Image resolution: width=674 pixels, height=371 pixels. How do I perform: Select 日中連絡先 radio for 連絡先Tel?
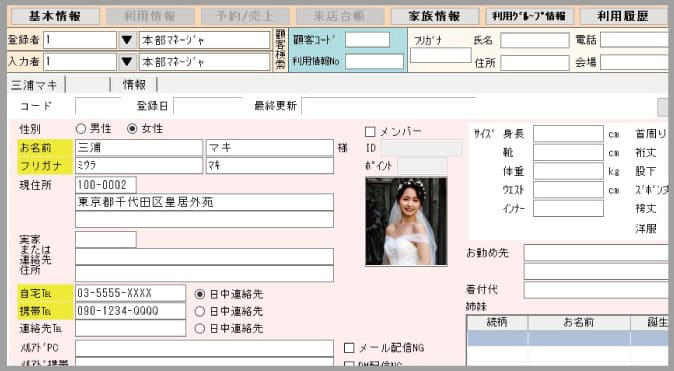(199, 329)
